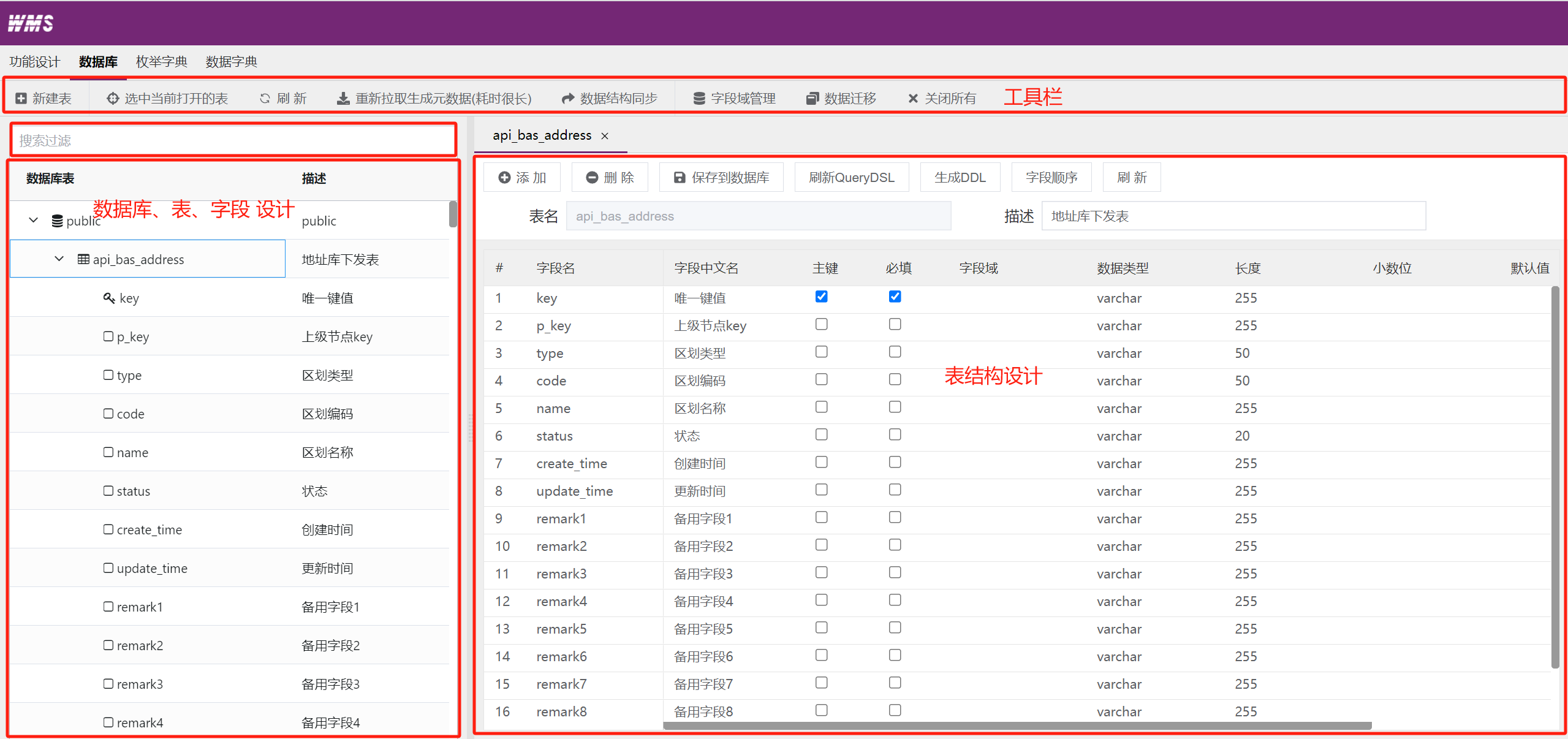Image resolution: width=1568 pixels, height=739 pixels.
Task: Collapse the public database node
Action: (x=34, y=220)
